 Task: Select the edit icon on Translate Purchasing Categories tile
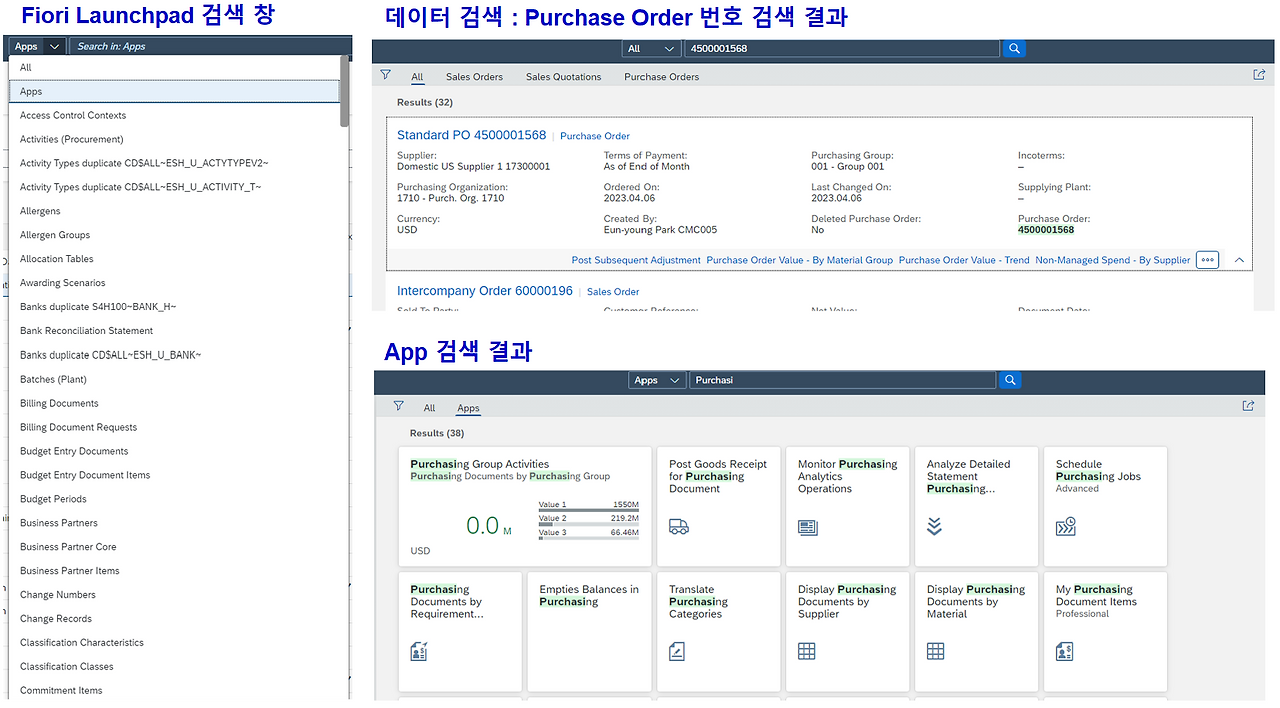[676, 650]
